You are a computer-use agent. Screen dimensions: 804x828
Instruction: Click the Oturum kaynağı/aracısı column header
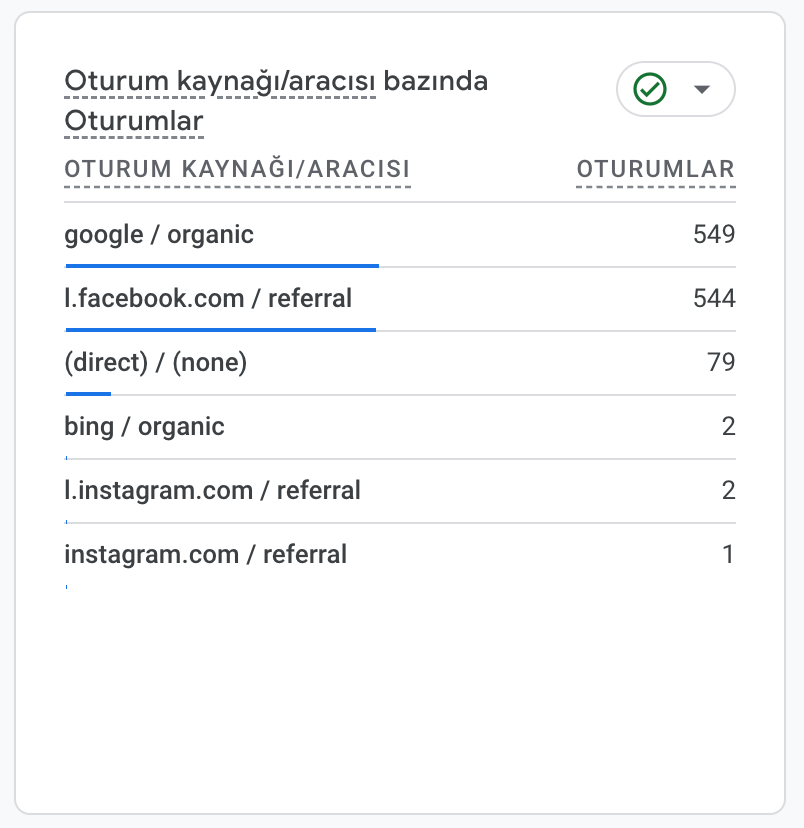[x=237, y=169]
